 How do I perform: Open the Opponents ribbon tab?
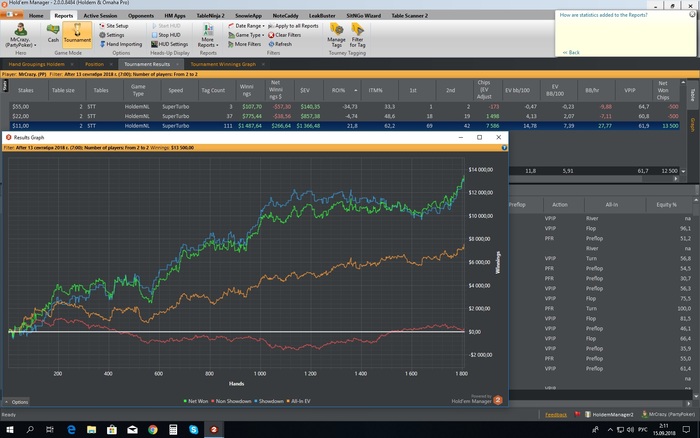pos(141,16)
